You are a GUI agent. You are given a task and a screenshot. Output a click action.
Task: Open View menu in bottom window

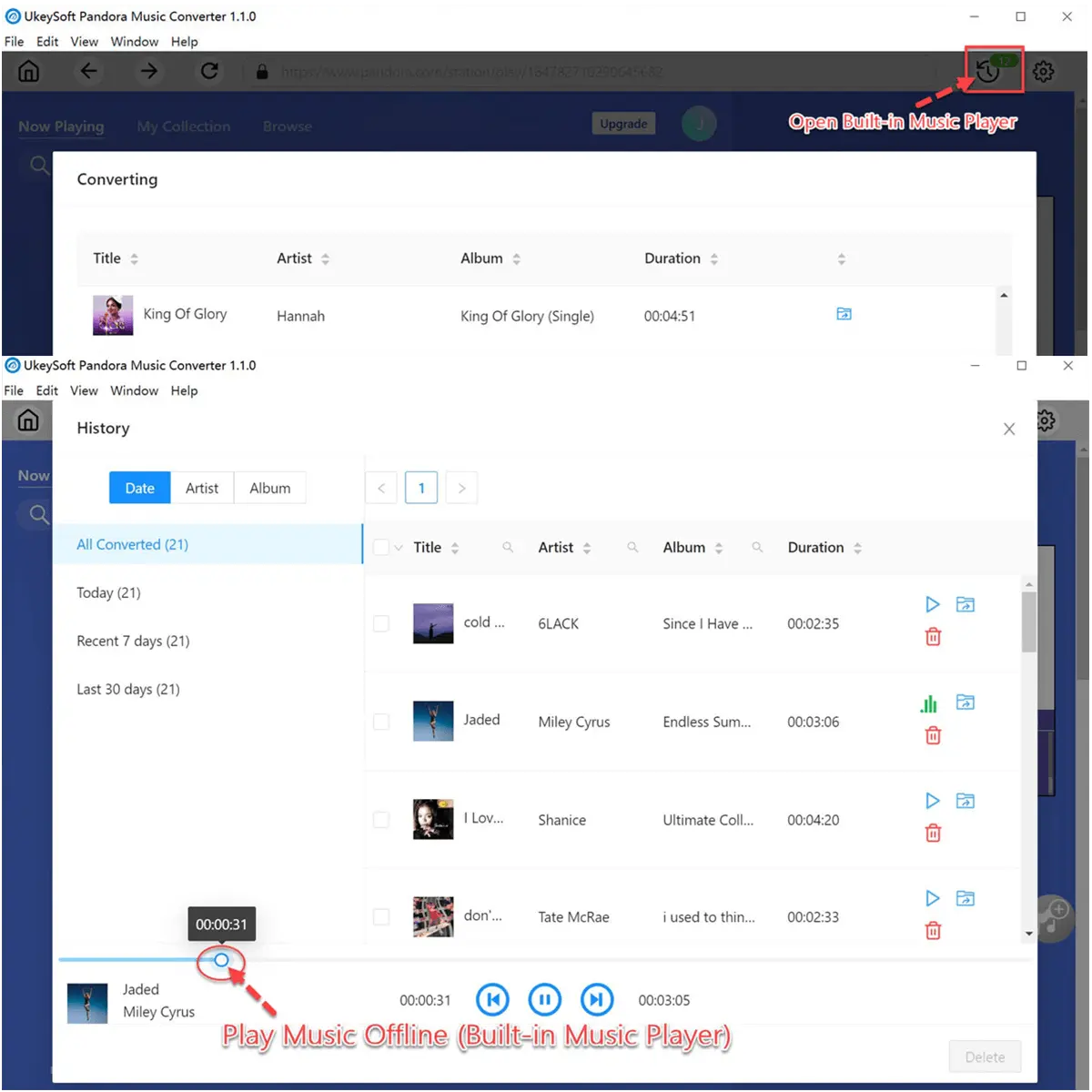click(84, 390)
